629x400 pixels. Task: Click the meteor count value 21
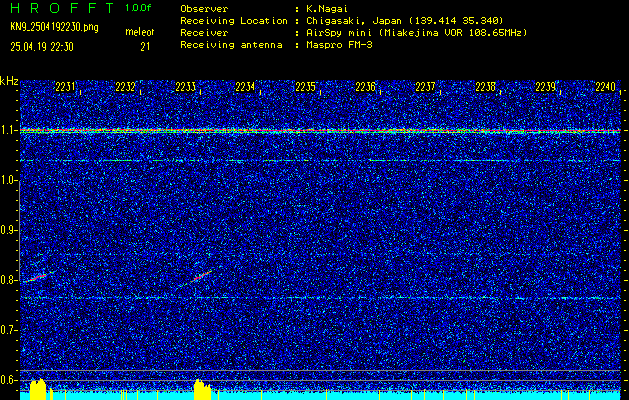(x=145, y=47)
